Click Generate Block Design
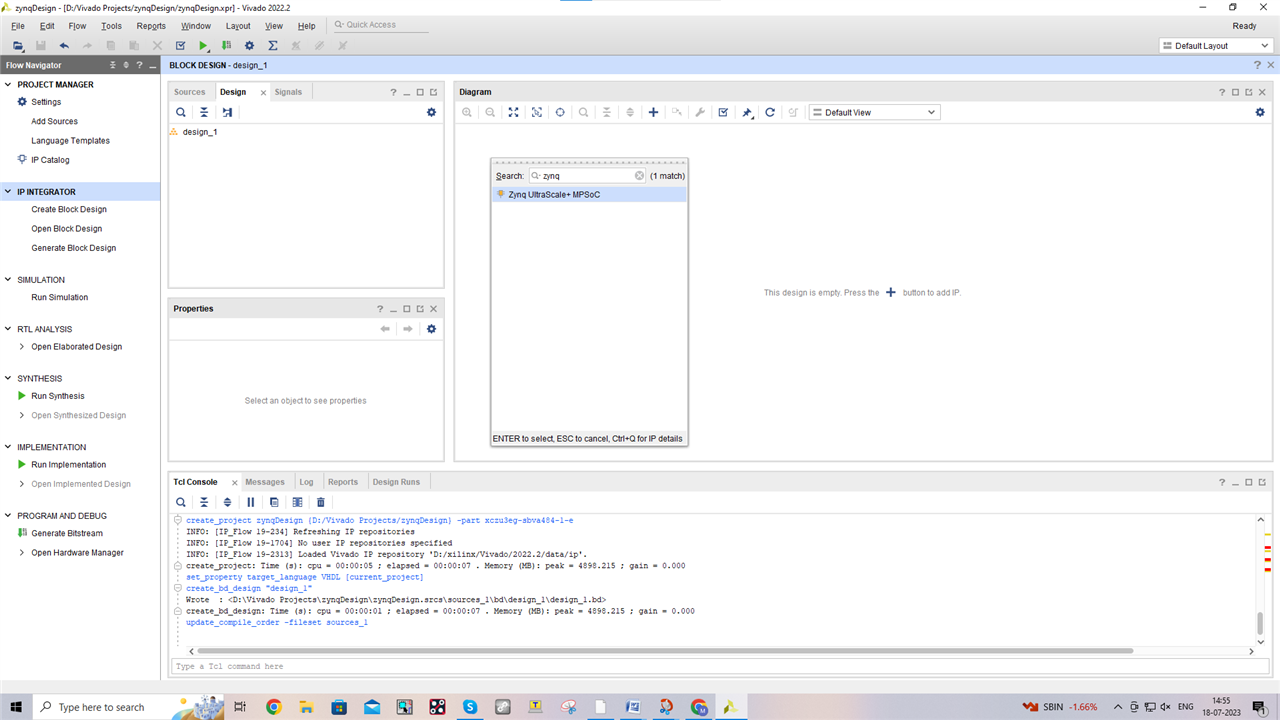This screenshot has height=720, width=1280. tap(74, 248)
